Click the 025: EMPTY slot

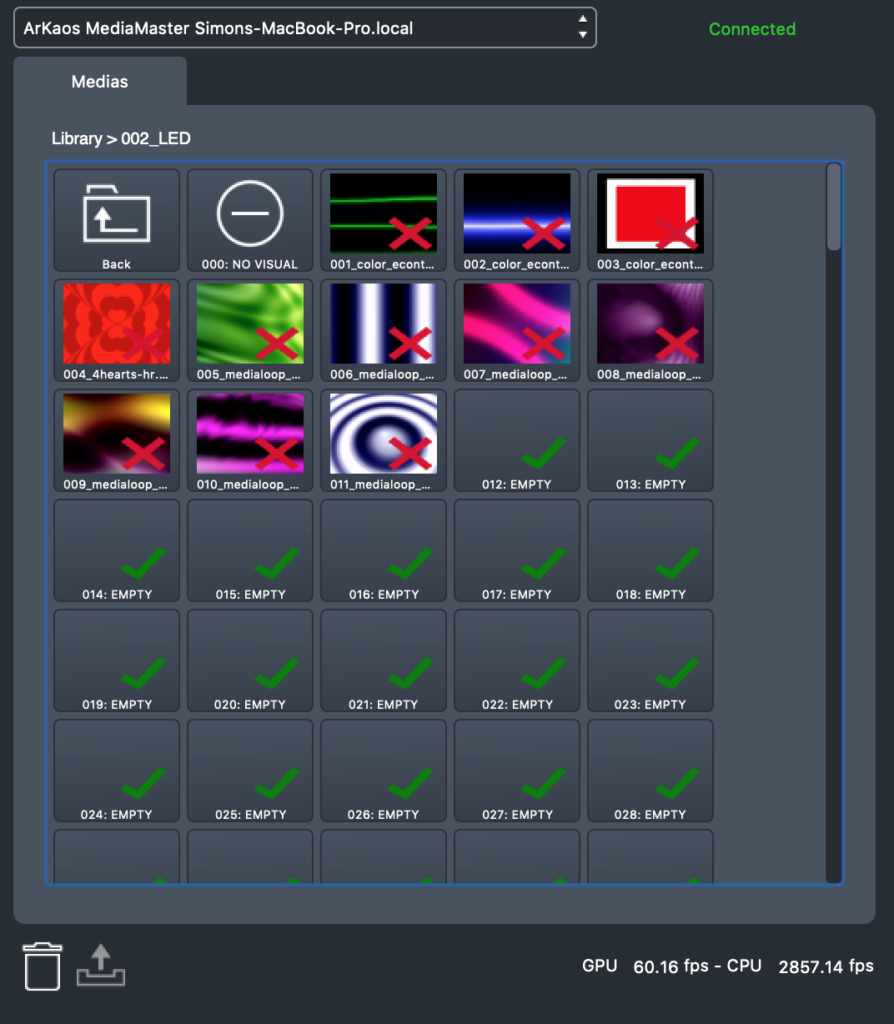(249, 771)
